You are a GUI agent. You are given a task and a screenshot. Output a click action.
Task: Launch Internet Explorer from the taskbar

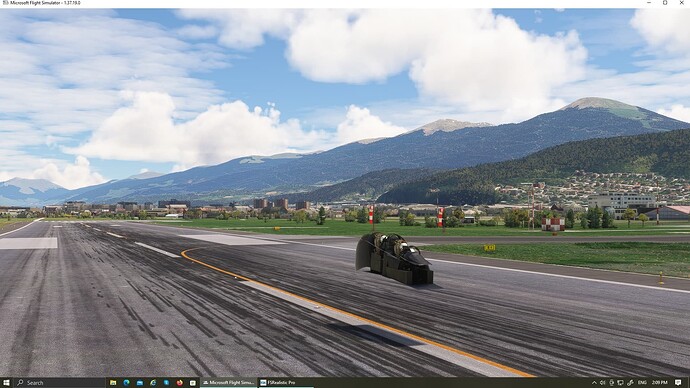tap(153, 383)
